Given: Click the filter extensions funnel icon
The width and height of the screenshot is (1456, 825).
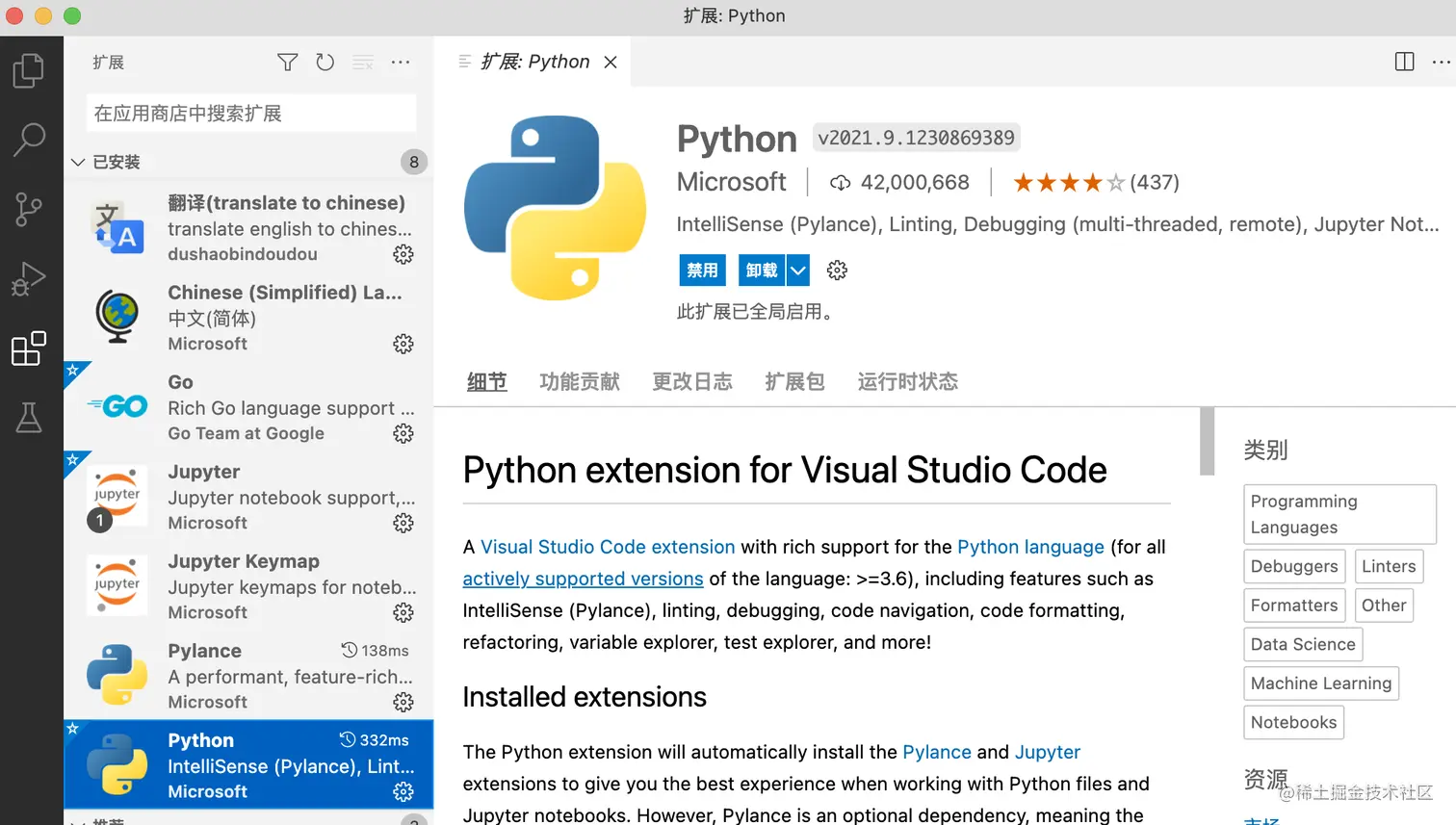Looking at the screenshot, I should tap(287, 63).
